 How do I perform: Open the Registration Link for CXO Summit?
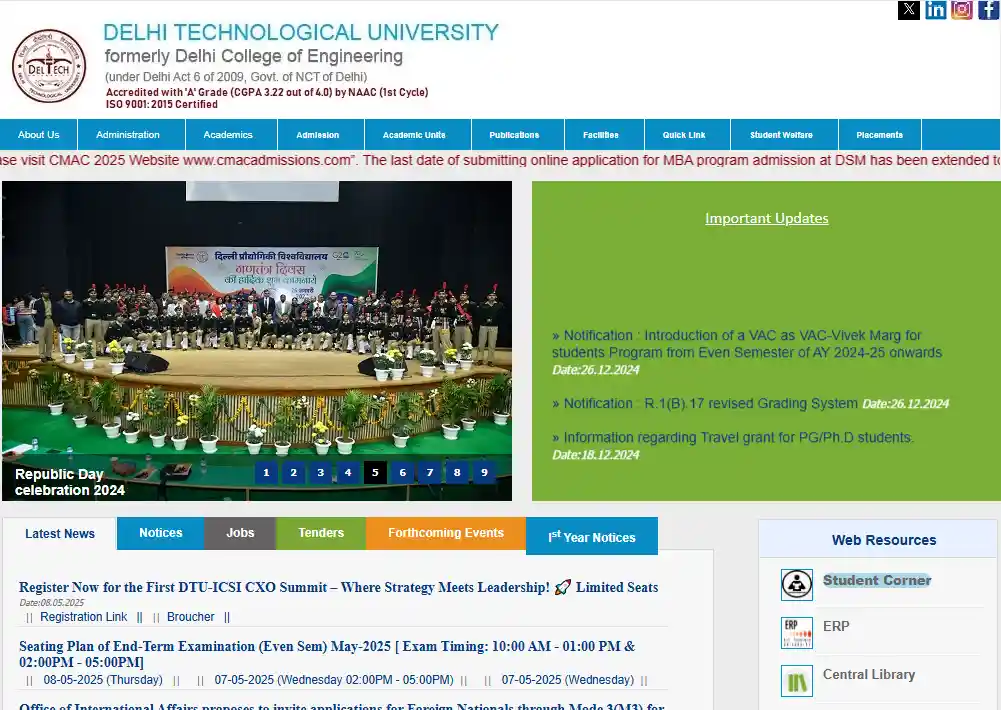pyautogui.click(x=84, y=617)
